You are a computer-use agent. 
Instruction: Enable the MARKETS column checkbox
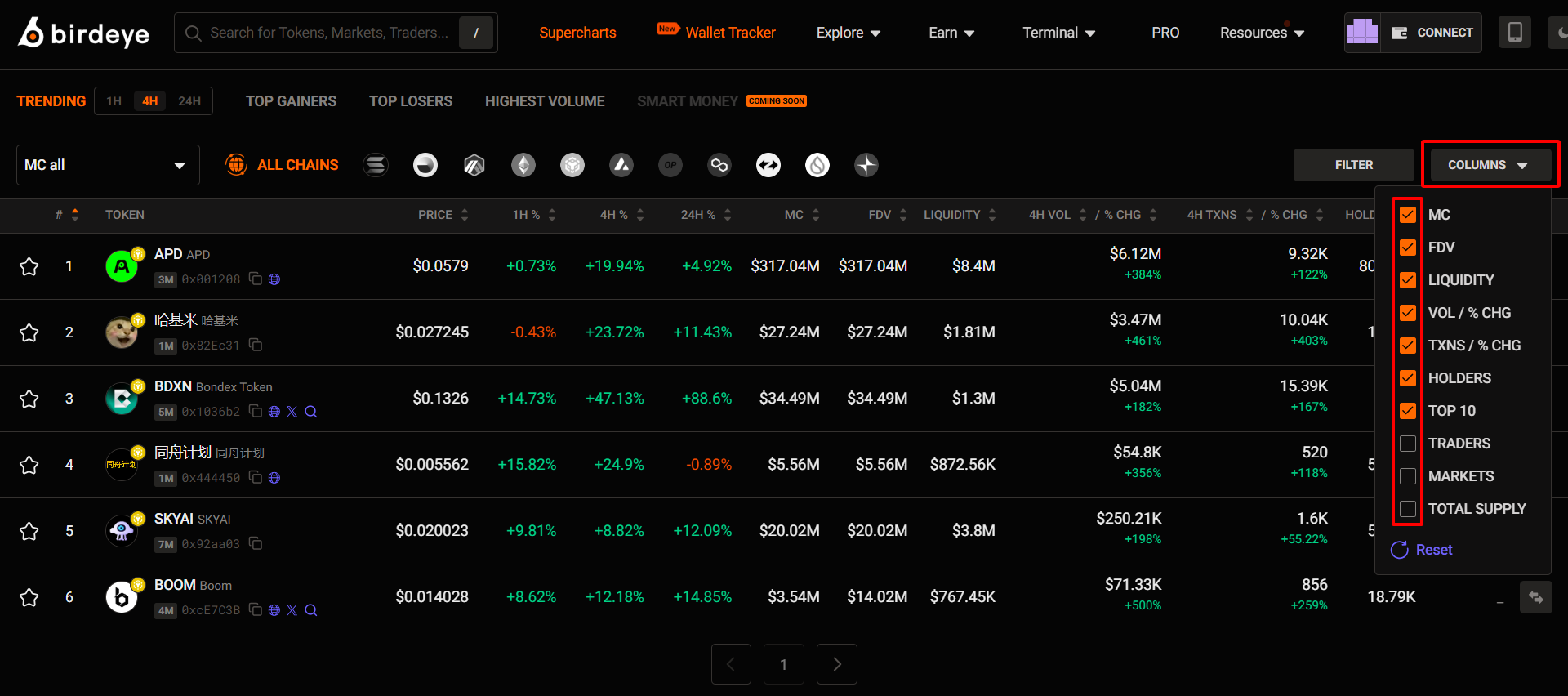click(x=1408, y=476)
